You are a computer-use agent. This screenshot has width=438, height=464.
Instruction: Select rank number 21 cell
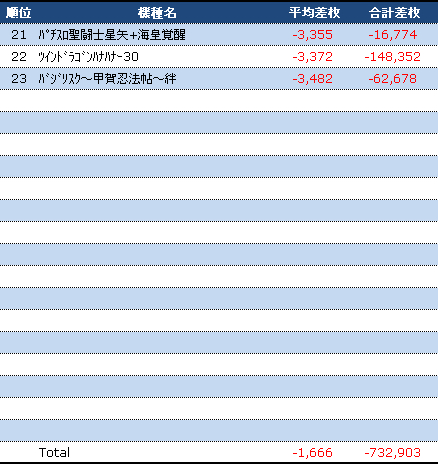19,35
